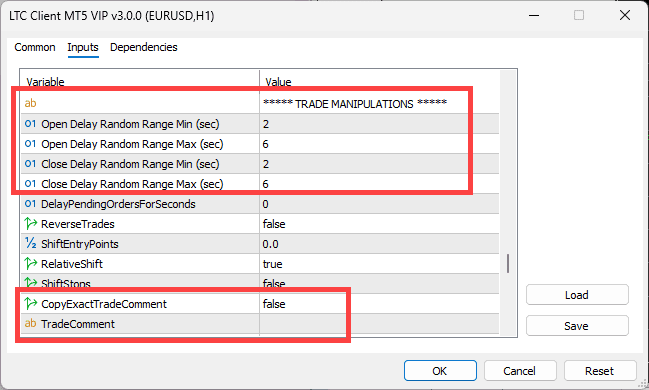The height and width of the screenshot is (390, 649).
Task: Click the OK button
Action: [x=440, y=371]
